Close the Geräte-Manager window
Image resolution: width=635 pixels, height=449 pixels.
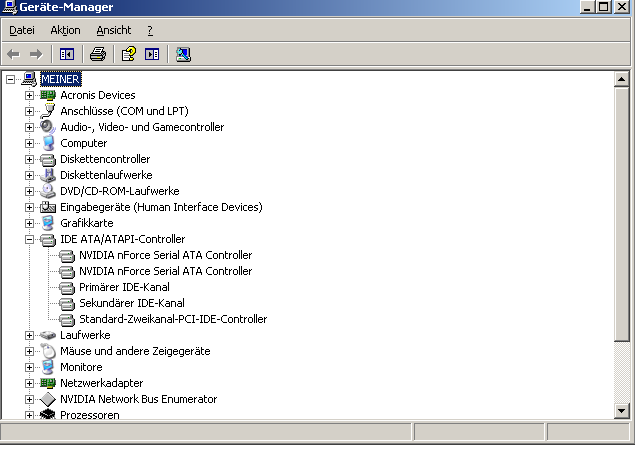tap(622, 7)
